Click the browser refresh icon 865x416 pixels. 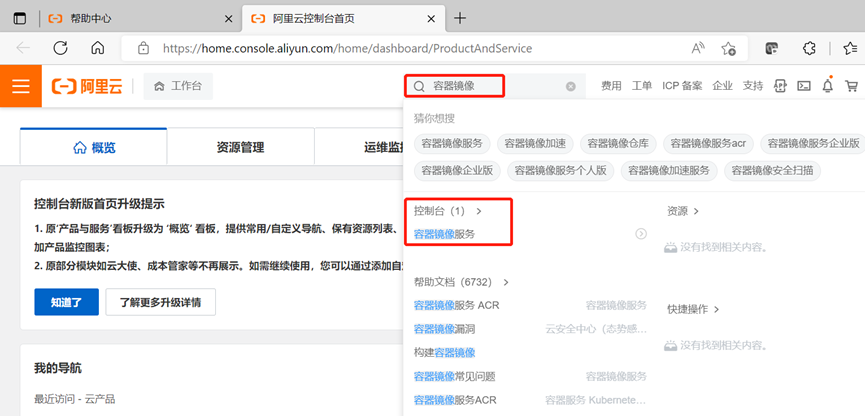[x=60, y=48]
